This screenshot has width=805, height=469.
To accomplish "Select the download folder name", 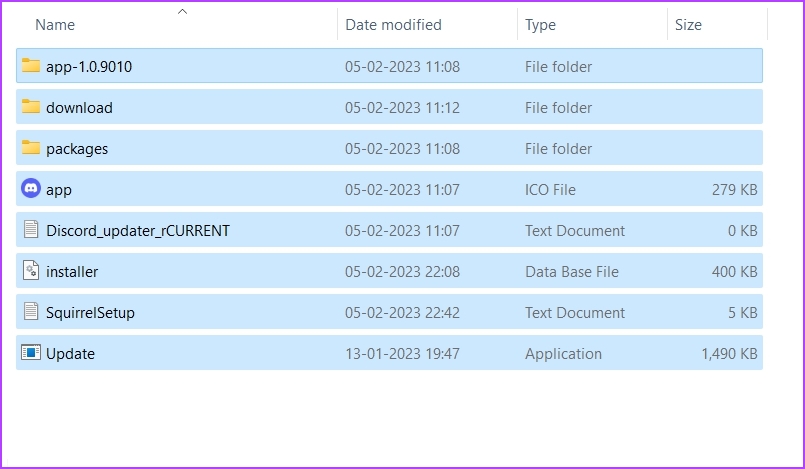I will pos(79,108).
